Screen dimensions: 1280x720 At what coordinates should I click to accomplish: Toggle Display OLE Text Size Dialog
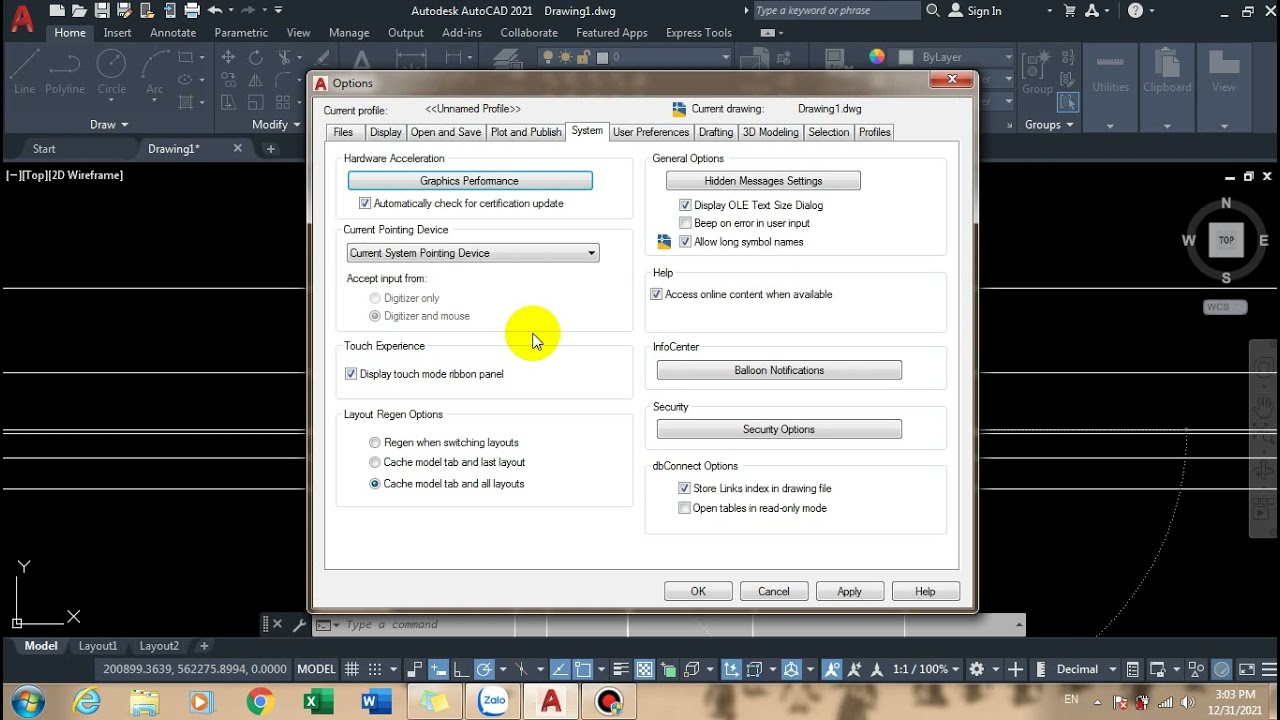point(685,205)
